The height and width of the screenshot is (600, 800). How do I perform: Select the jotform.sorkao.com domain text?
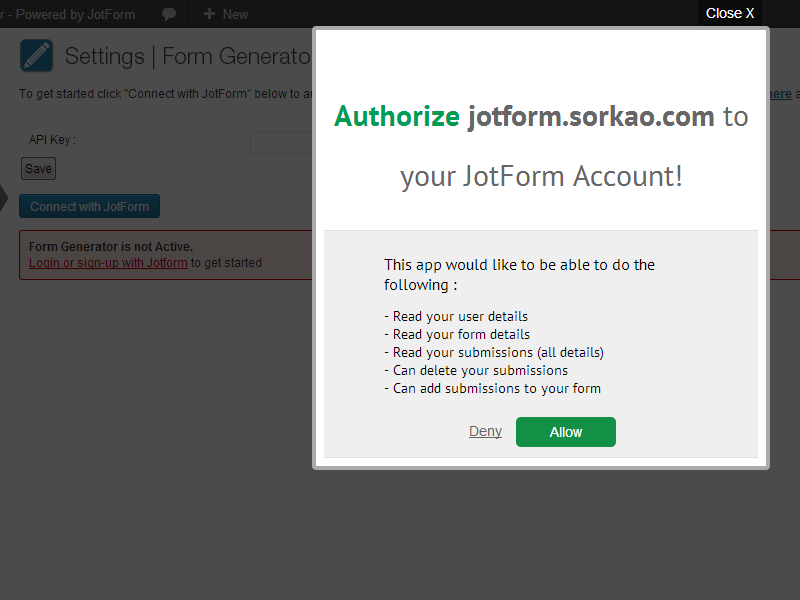tap(591, 116)
